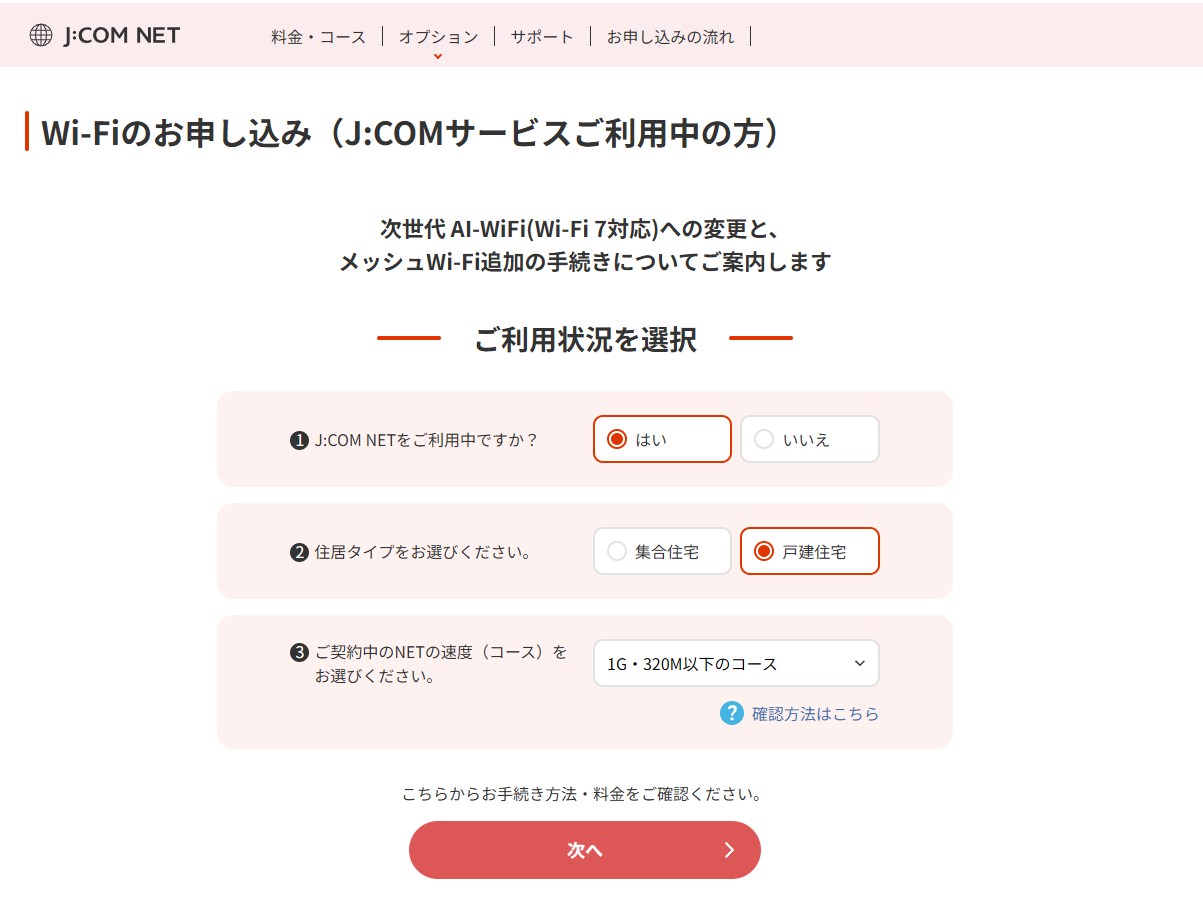
Task: Click the ご利用状況を選択 section heading
Action: coord(585,339)
